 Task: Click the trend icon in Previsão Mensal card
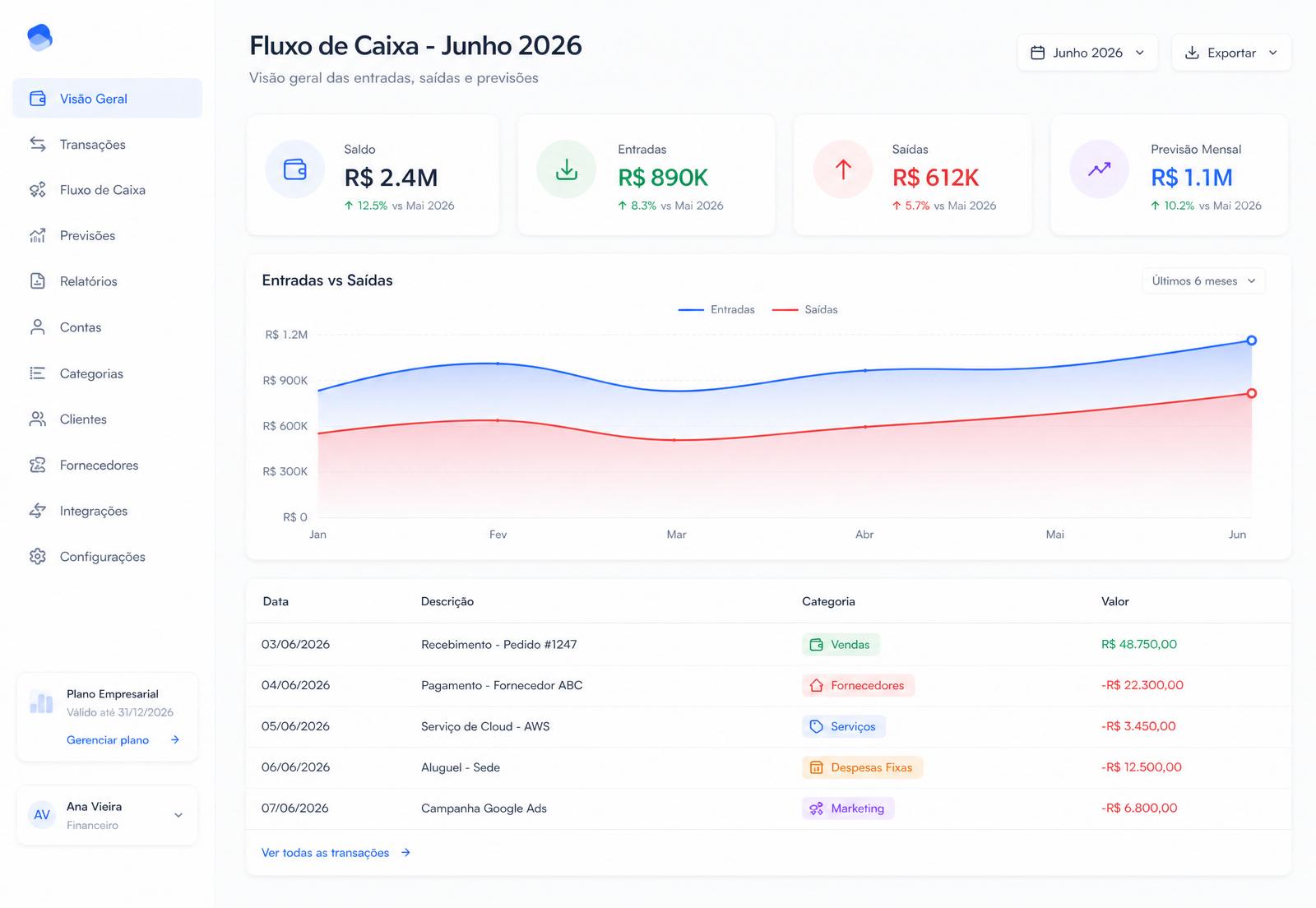coord(1099,169)
